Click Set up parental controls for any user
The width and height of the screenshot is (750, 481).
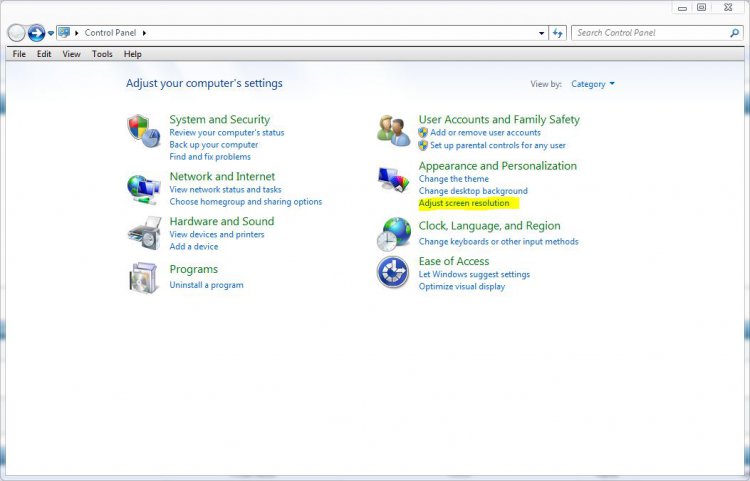pyautogui.click(x=498, y=145)
